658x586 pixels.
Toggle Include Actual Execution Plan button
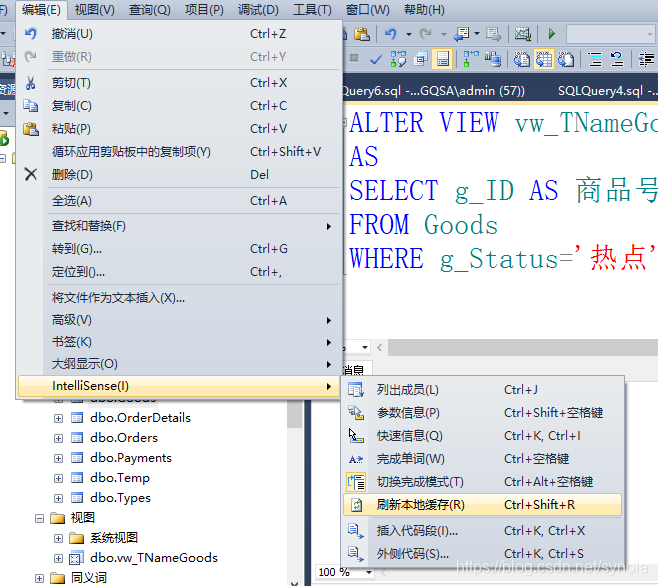471,59
